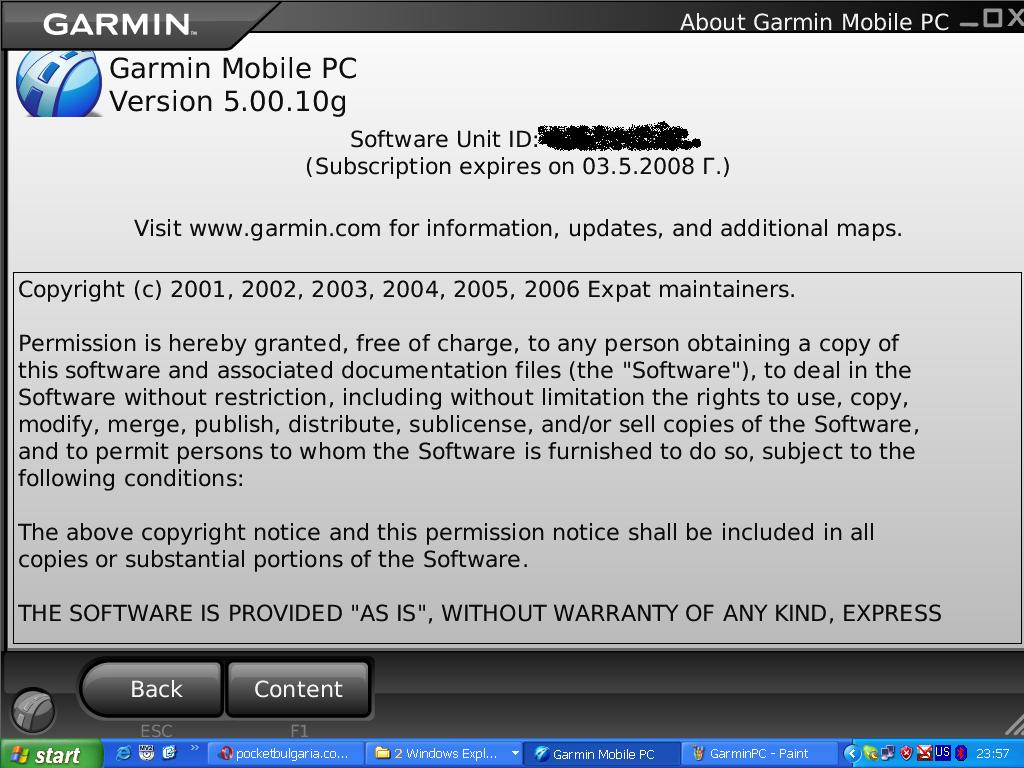Viewport: 1024px width, 768px height.
Task: Open the Windows start menu
Action: pyautogui.click(x=51, y=754)
